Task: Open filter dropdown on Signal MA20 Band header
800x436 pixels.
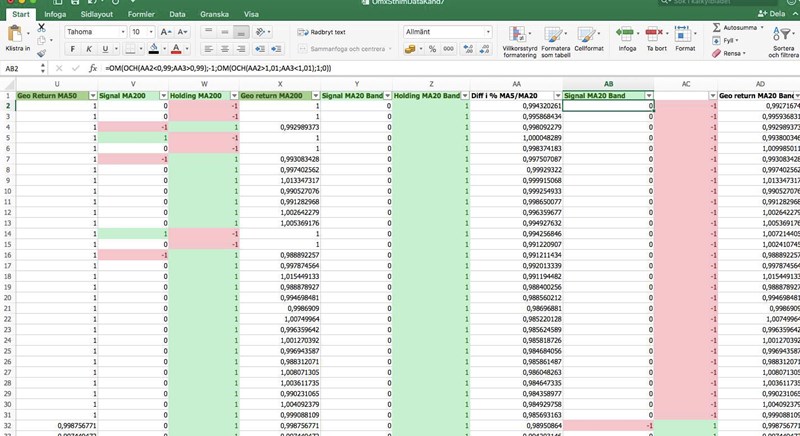Action: 649,95
